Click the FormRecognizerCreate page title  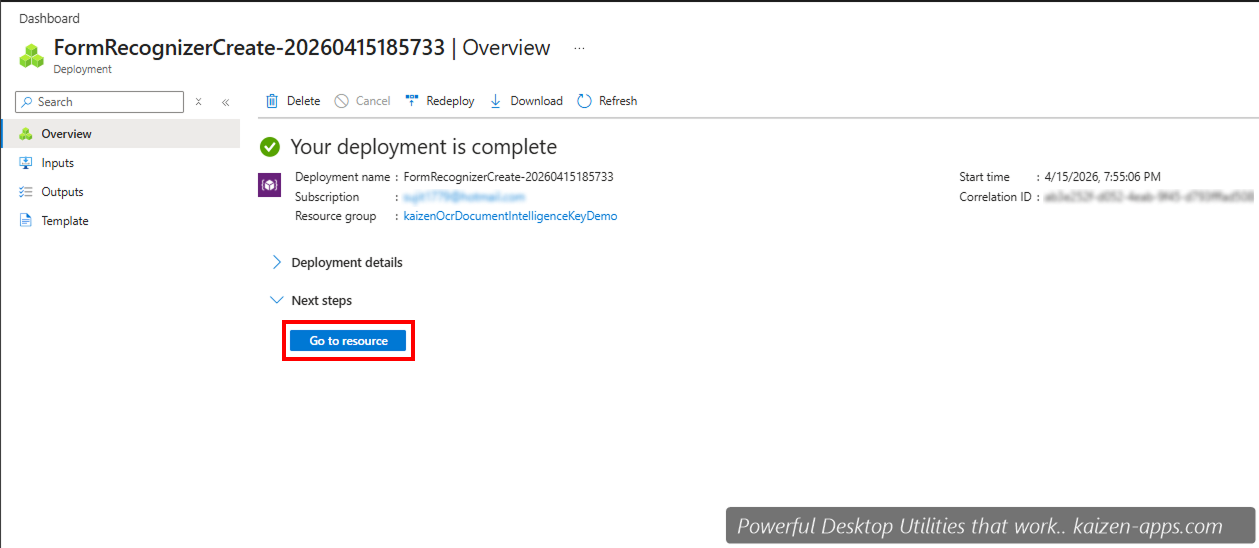coord(302,48)
